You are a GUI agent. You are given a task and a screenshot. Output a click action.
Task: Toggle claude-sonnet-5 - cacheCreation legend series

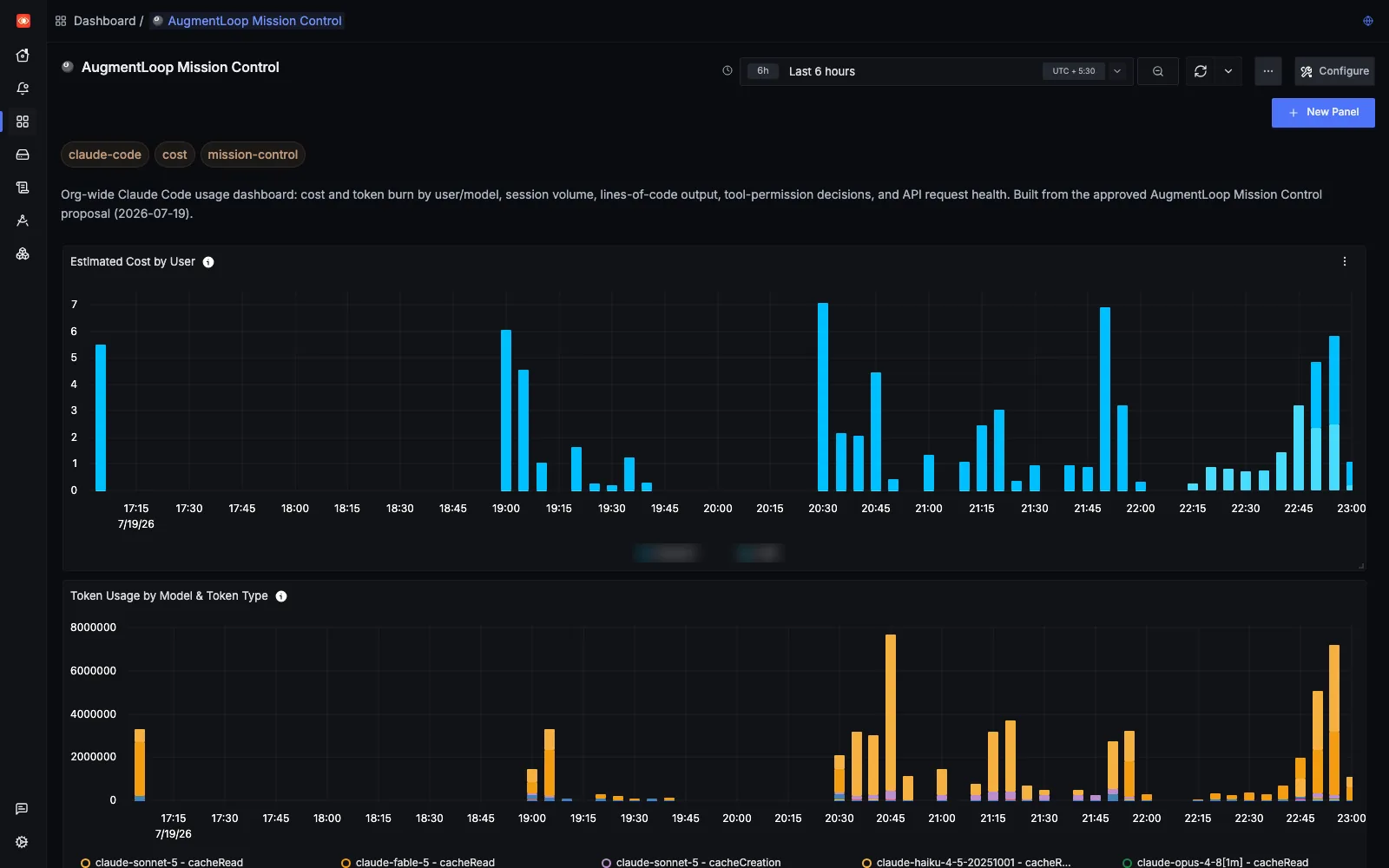coord(691,862)
